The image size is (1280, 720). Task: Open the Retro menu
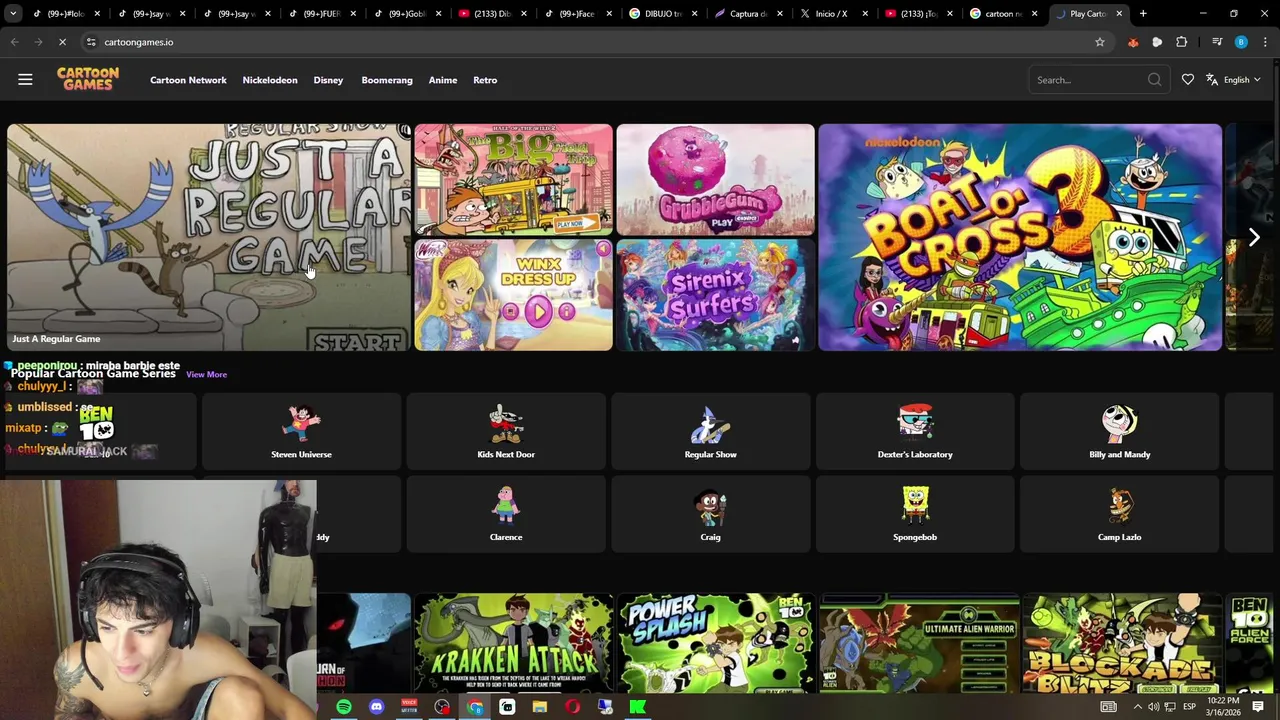tap(485, 80)
